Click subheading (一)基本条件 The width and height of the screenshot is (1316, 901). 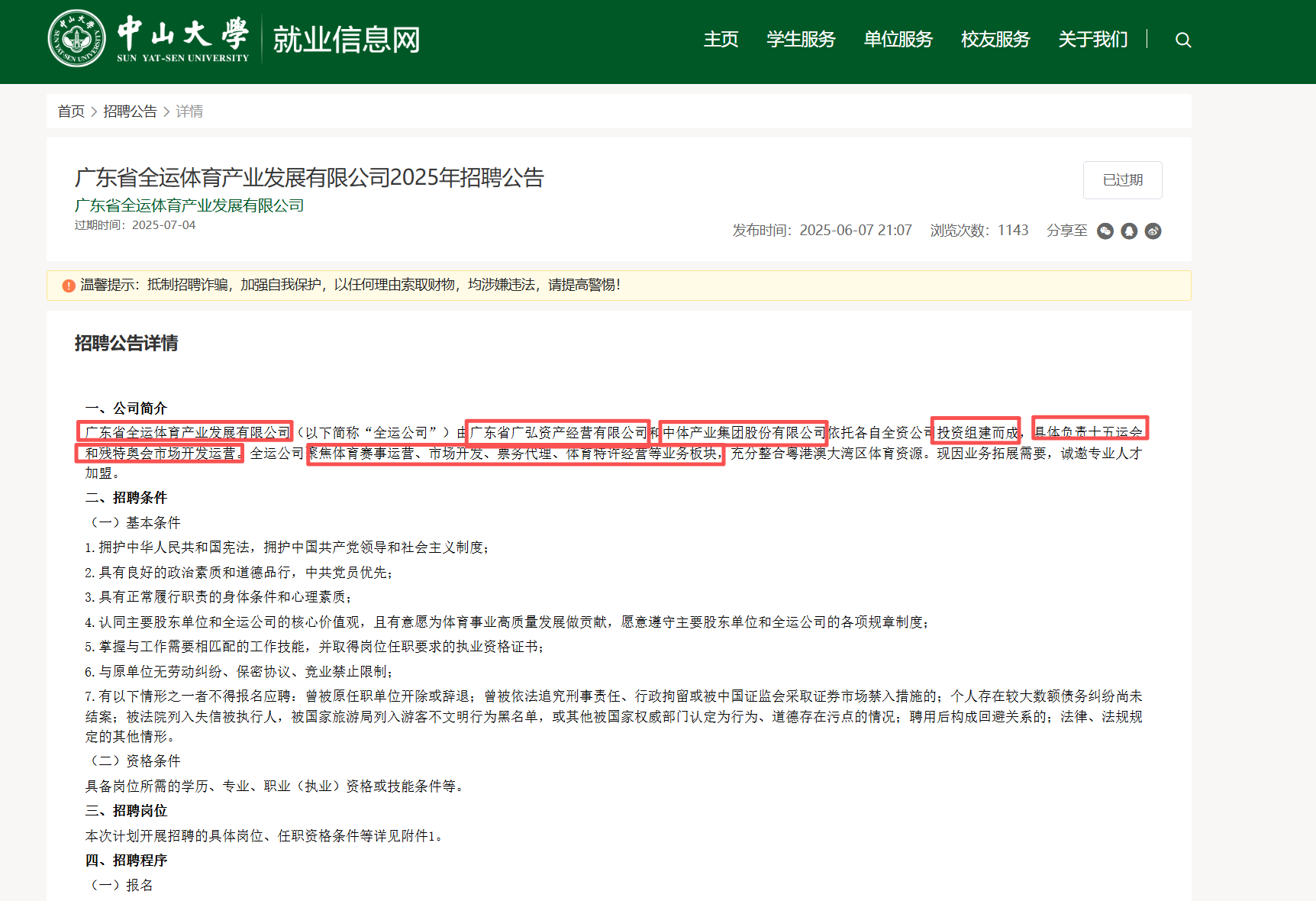tap(134, 523)
